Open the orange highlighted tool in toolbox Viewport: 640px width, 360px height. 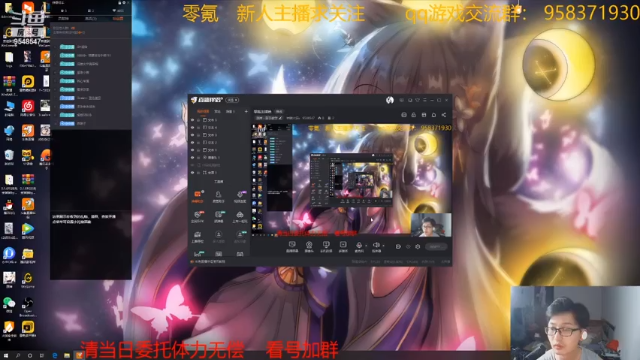point(198,196)
